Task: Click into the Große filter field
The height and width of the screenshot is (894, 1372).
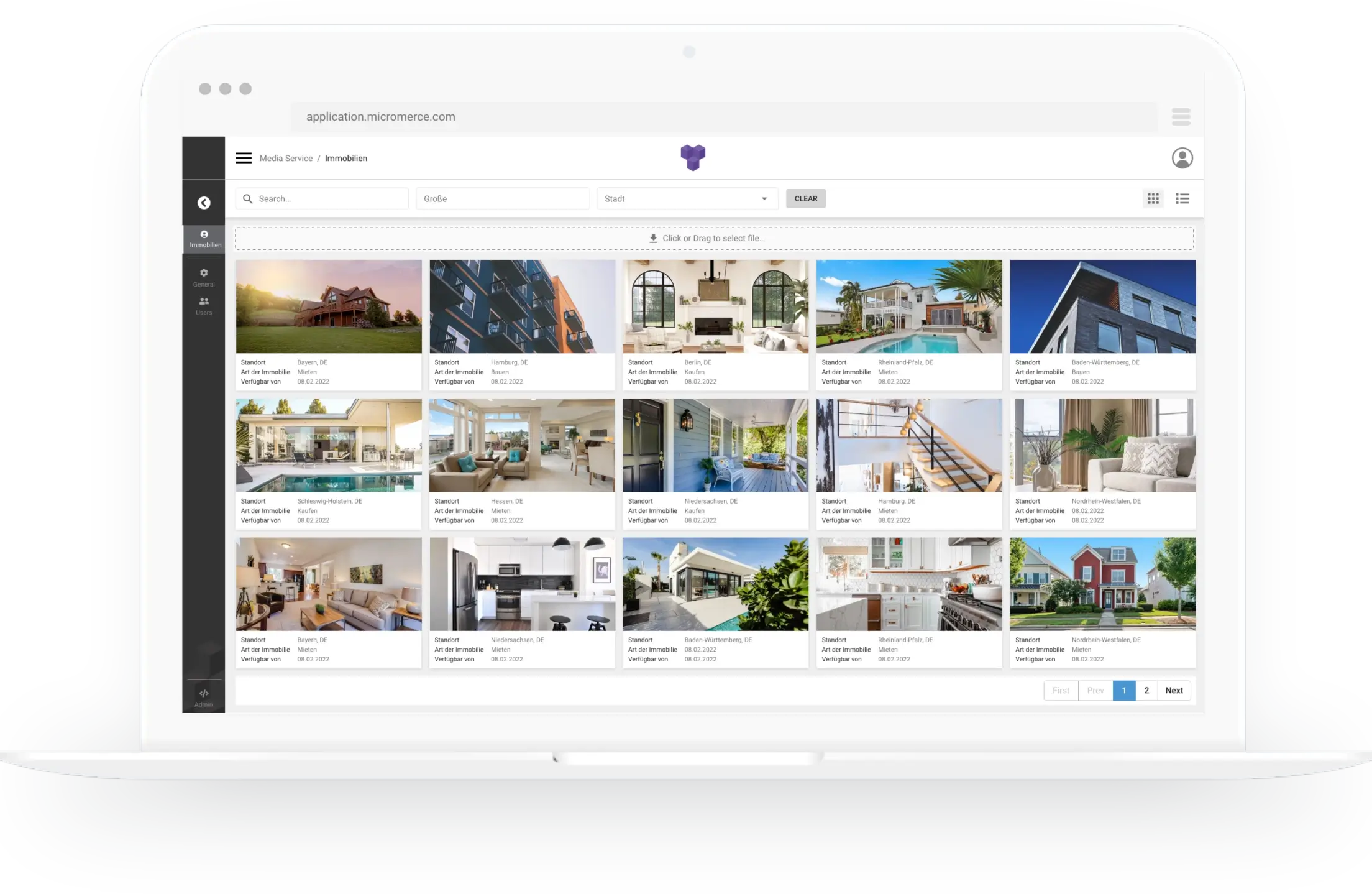Action: (502, 199)
